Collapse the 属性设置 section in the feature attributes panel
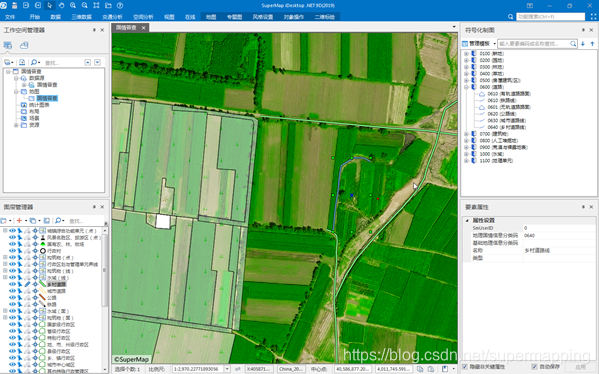Viewport: 599px width, 374px height. click(467, 220)
